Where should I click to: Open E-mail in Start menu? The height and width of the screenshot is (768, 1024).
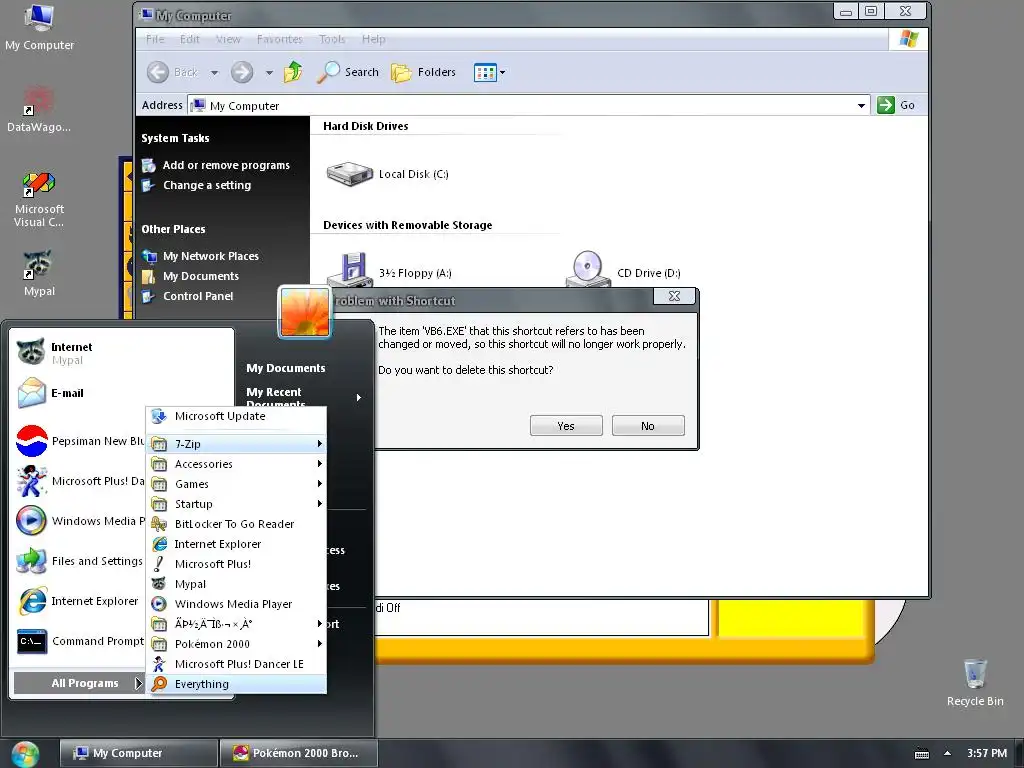(x=123, y=393)
